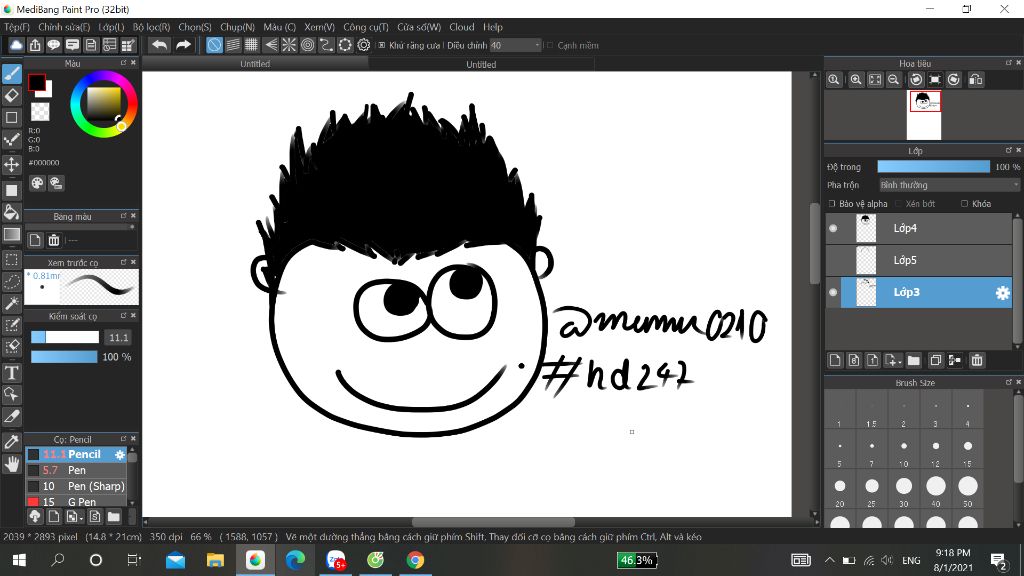Open the Chỉnh sửa(E) menu
1024x576 pixels.
click(64, 27)
